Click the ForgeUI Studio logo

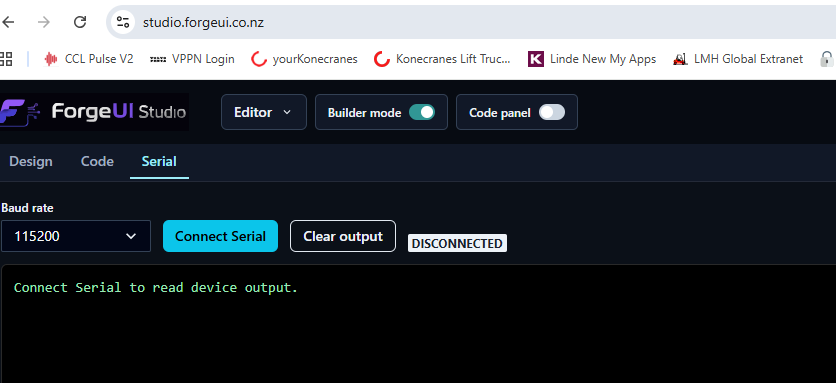pyautogui.click(x=94, y=112)
